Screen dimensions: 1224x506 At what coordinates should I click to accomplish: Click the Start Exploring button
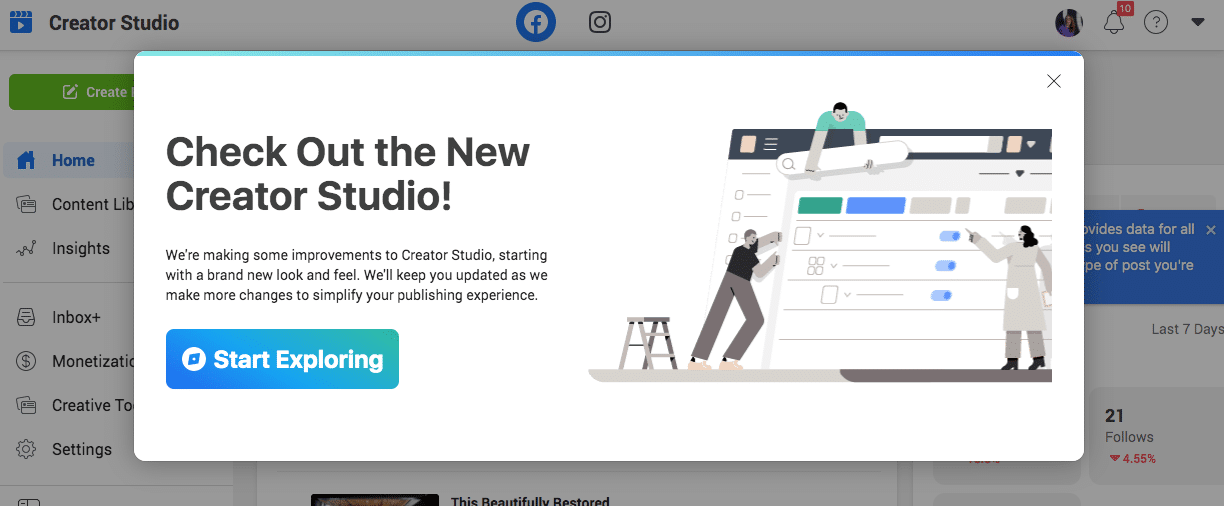(x=282, y=359)
